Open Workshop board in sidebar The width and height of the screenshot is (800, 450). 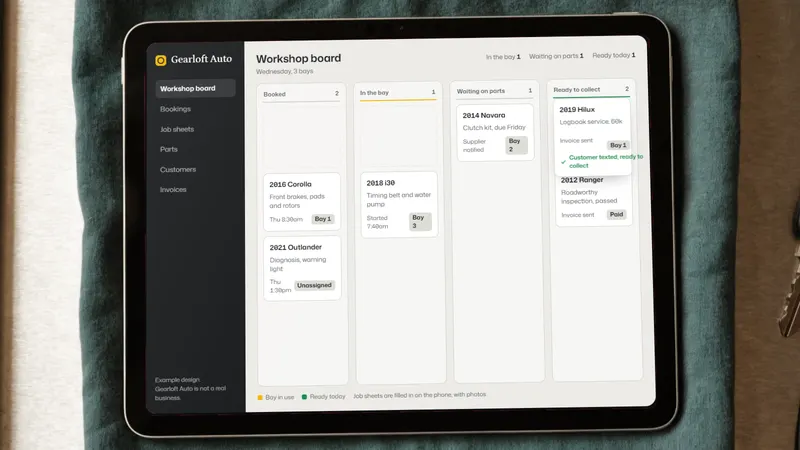[195, 88]
